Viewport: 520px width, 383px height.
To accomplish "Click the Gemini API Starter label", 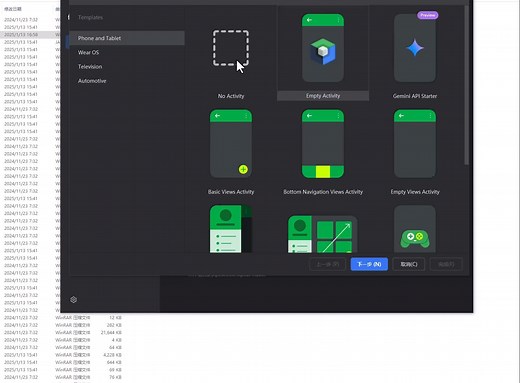I will click(x=415, y=96).
